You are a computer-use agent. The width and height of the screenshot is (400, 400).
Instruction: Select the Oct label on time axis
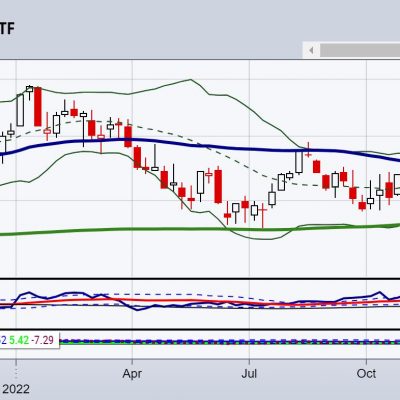(x=366, y=374)
